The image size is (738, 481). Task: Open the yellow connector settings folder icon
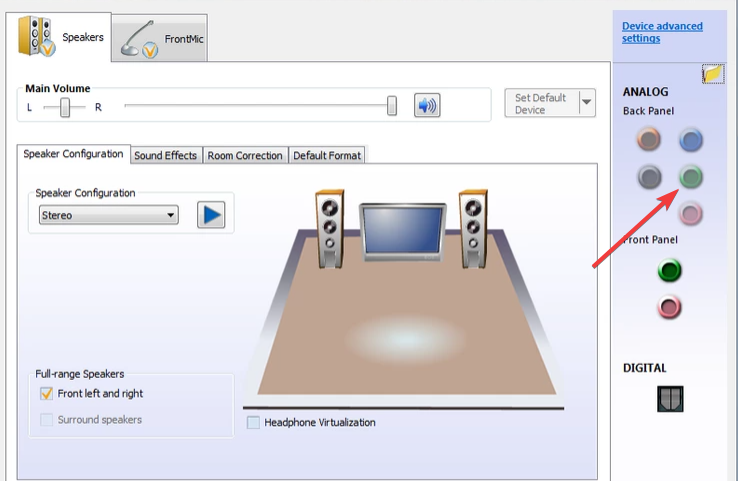[713, 74]
